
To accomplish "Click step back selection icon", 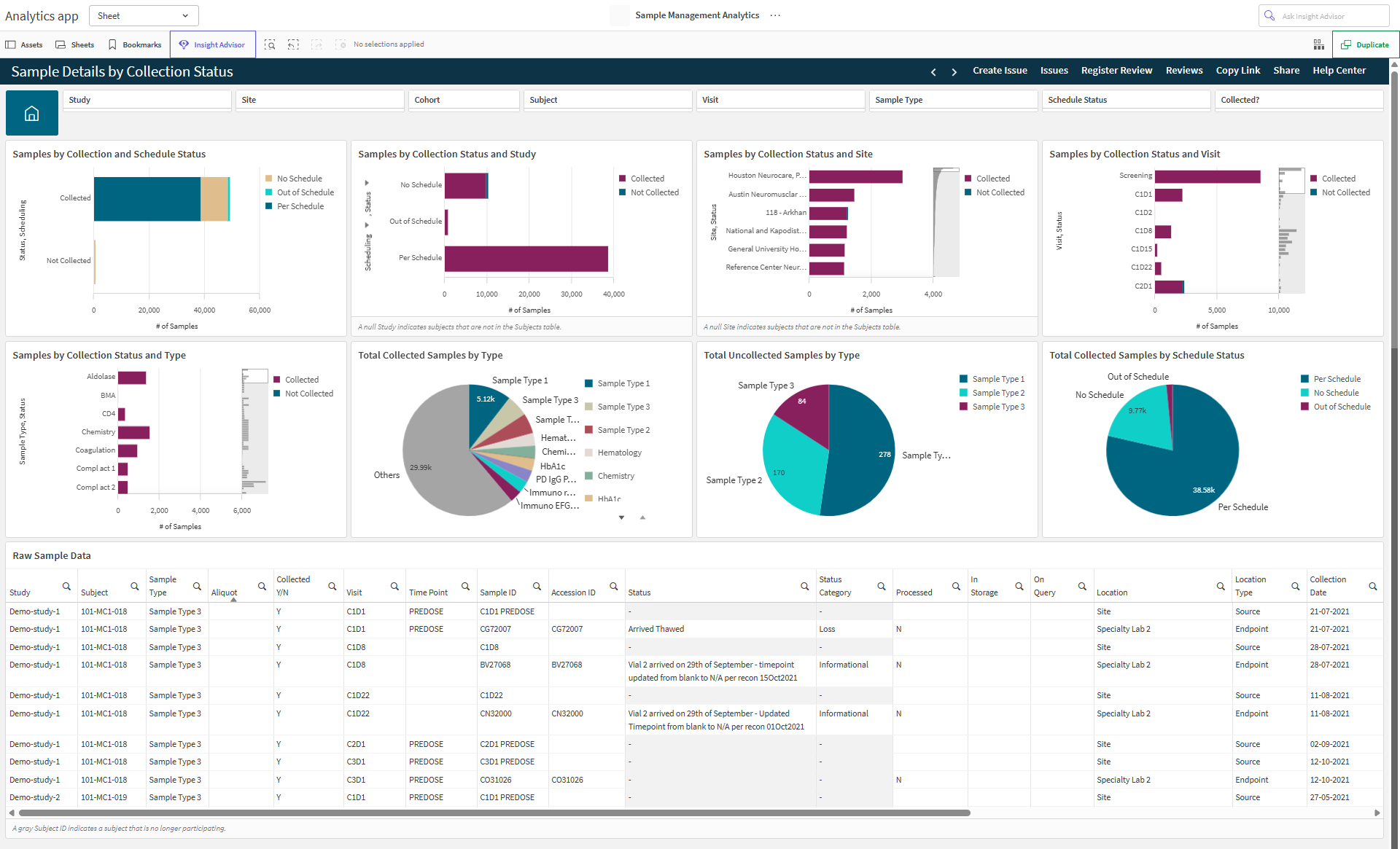I will (x=293, y=44).
